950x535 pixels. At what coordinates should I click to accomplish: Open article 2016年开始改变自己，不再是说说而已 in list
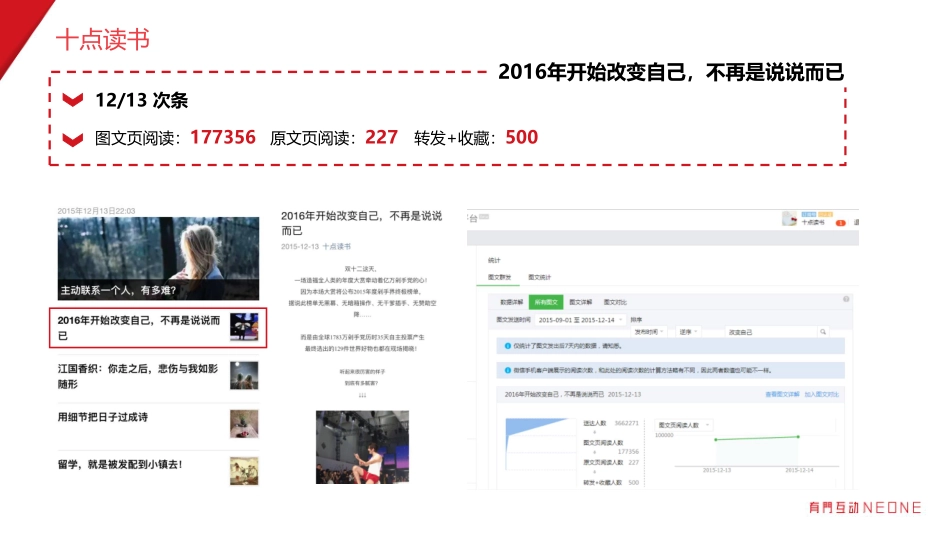(158, 328)
